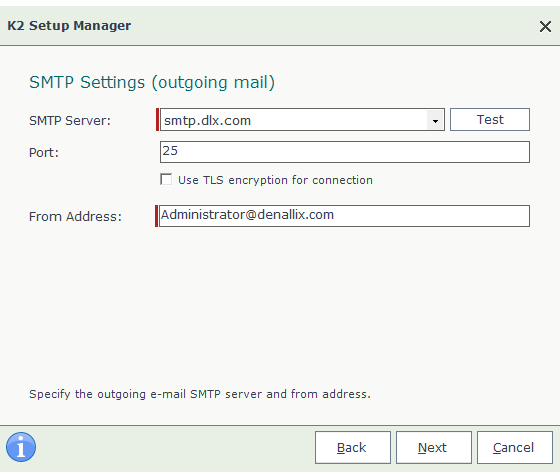The height and width of the screenshot is (472, 560).
Task: Click the Specify the outgoing e-mail instruction text
Action: (200, 394)
